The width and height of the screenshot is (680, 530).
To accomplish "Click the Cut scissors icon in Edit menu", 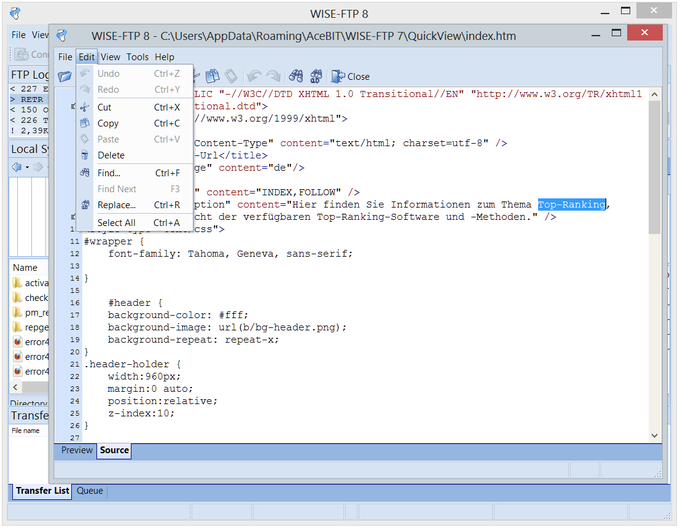I will point(85,107).
